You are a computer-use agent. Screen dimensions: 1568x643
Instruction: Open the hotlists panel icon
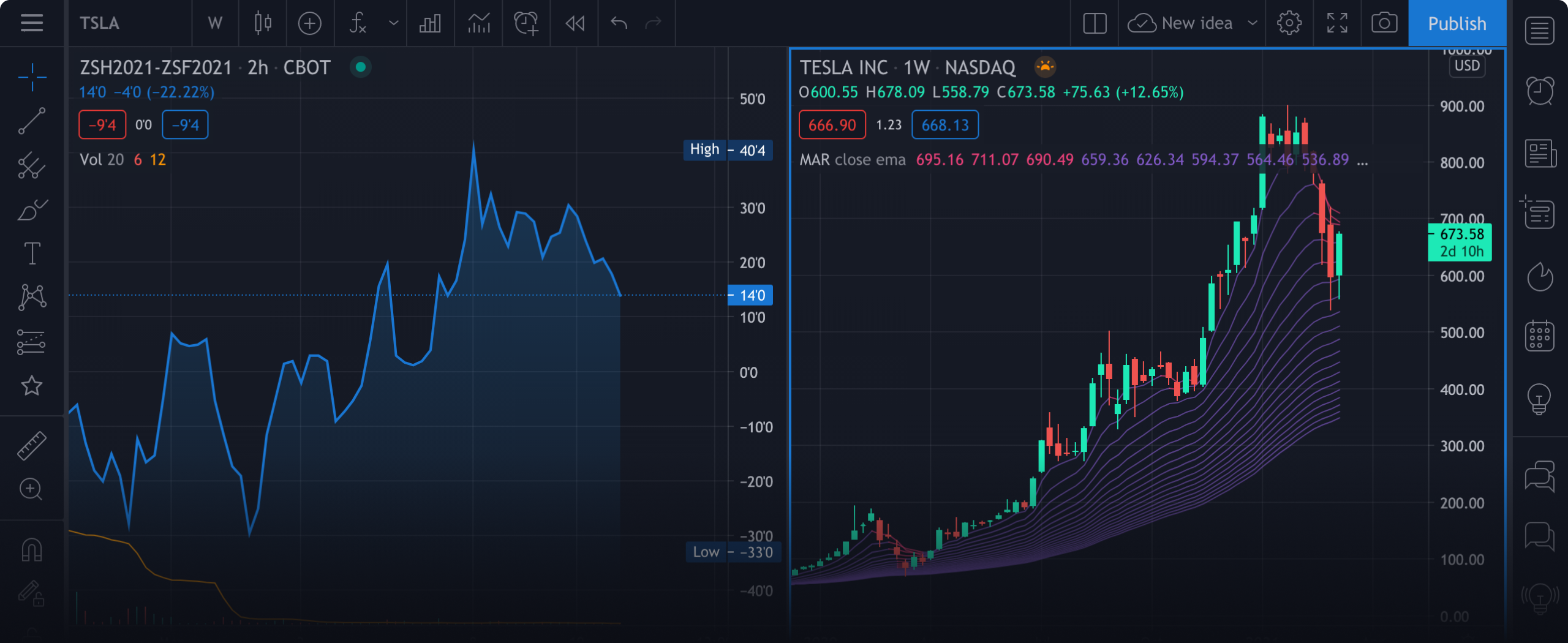pos(1540,276)
